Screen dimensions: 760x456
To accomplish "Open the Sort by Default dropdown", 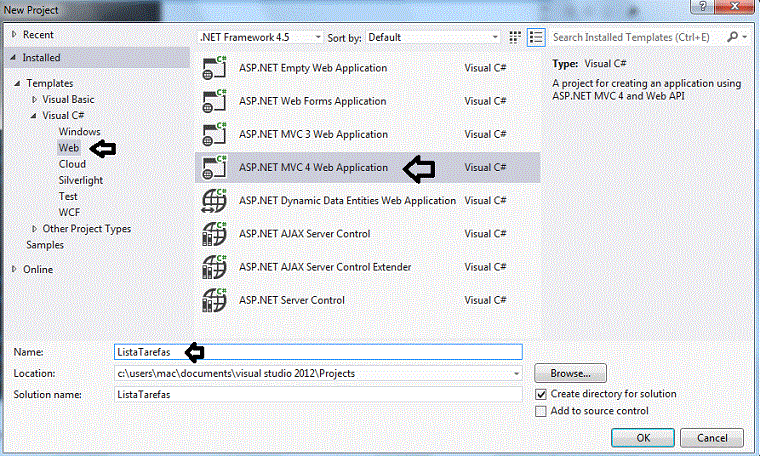I will (433, 37).
